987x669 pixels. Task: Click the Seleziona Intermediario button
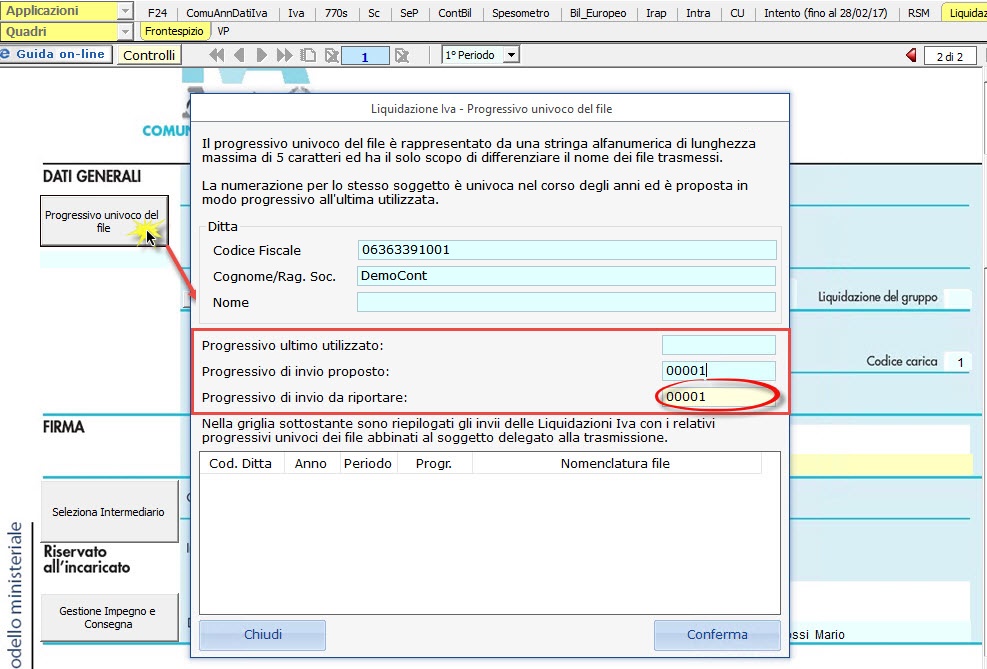click(109, 512)
